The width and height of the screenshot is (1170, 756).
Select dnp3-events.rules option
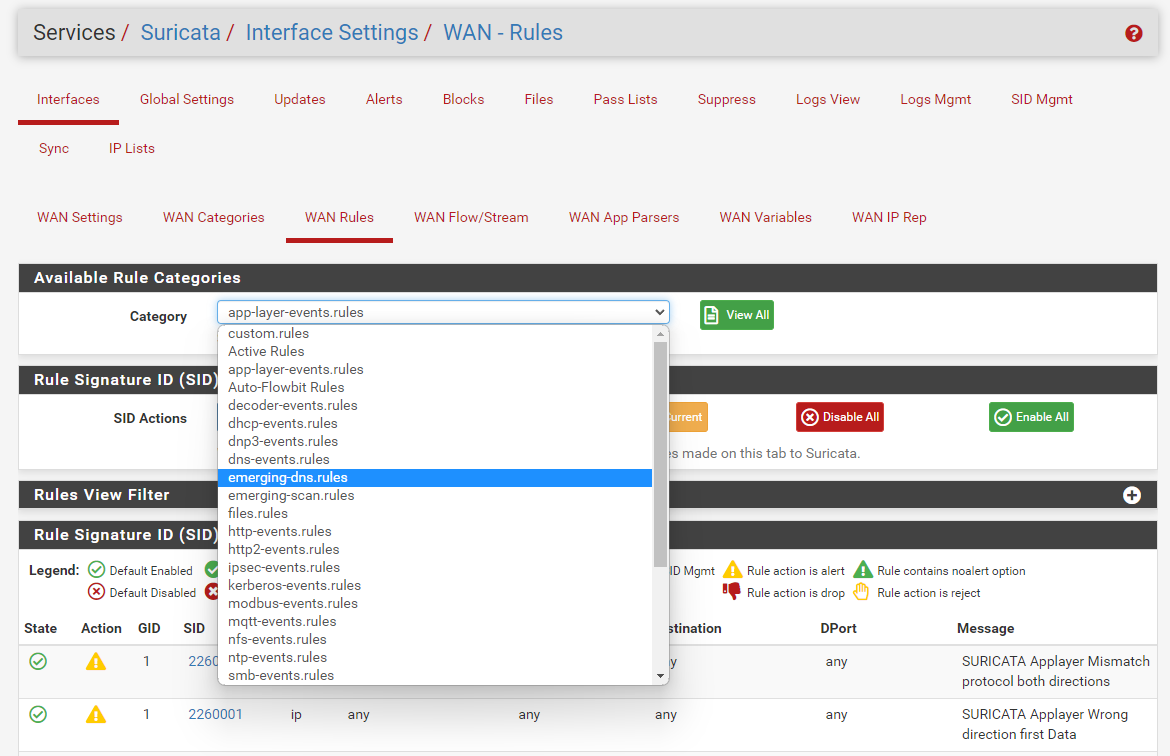pos(435,441)
